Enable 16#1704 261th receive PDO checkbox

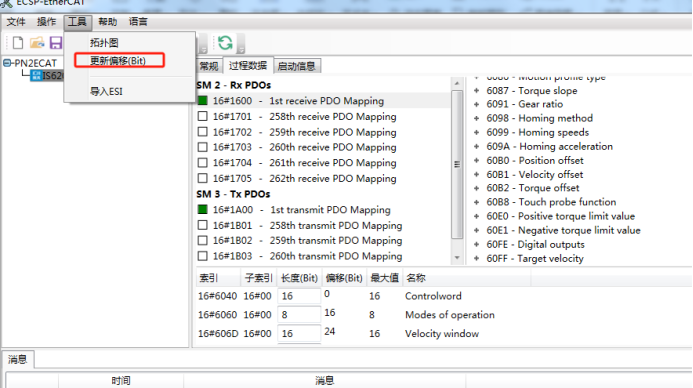(x=202, y=163)
